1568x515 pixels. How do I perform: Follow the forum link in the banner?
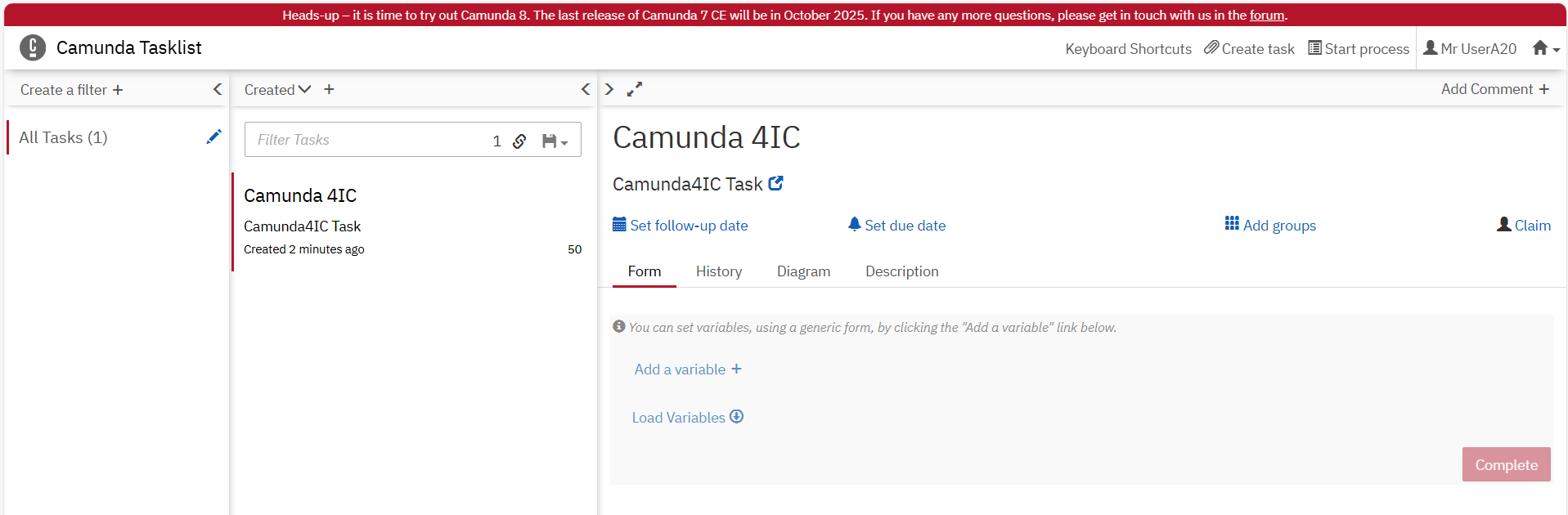click(1267, 16)
